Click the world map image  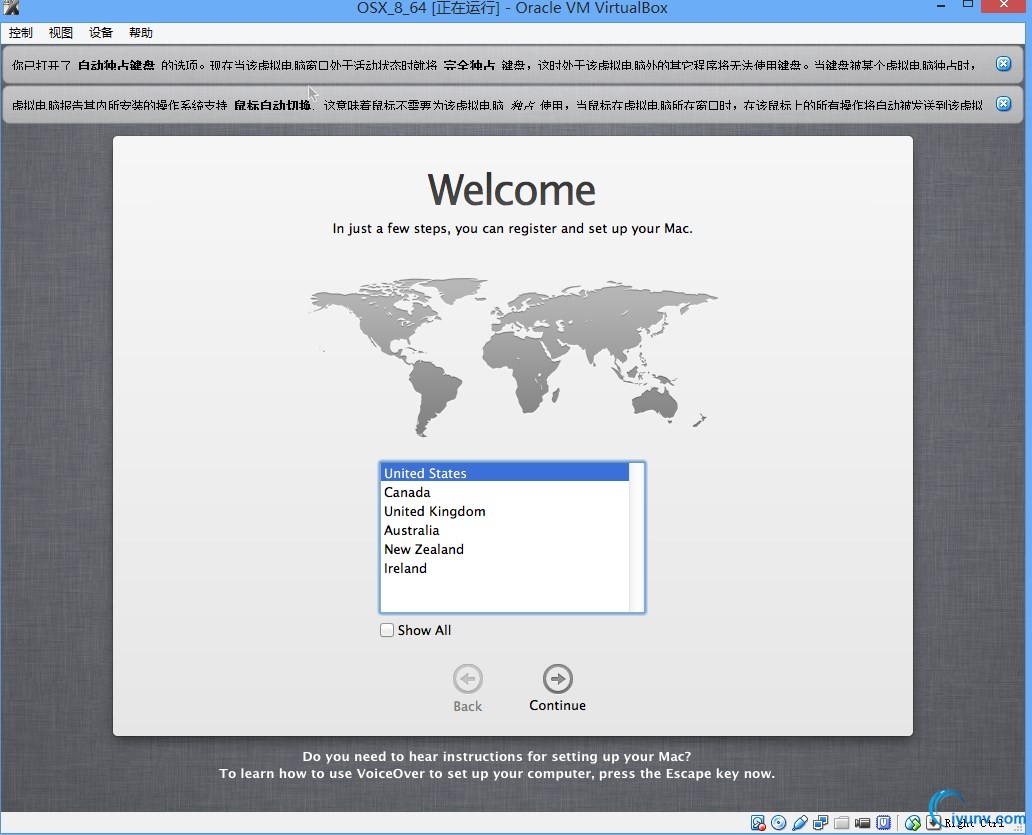(513, 357)
